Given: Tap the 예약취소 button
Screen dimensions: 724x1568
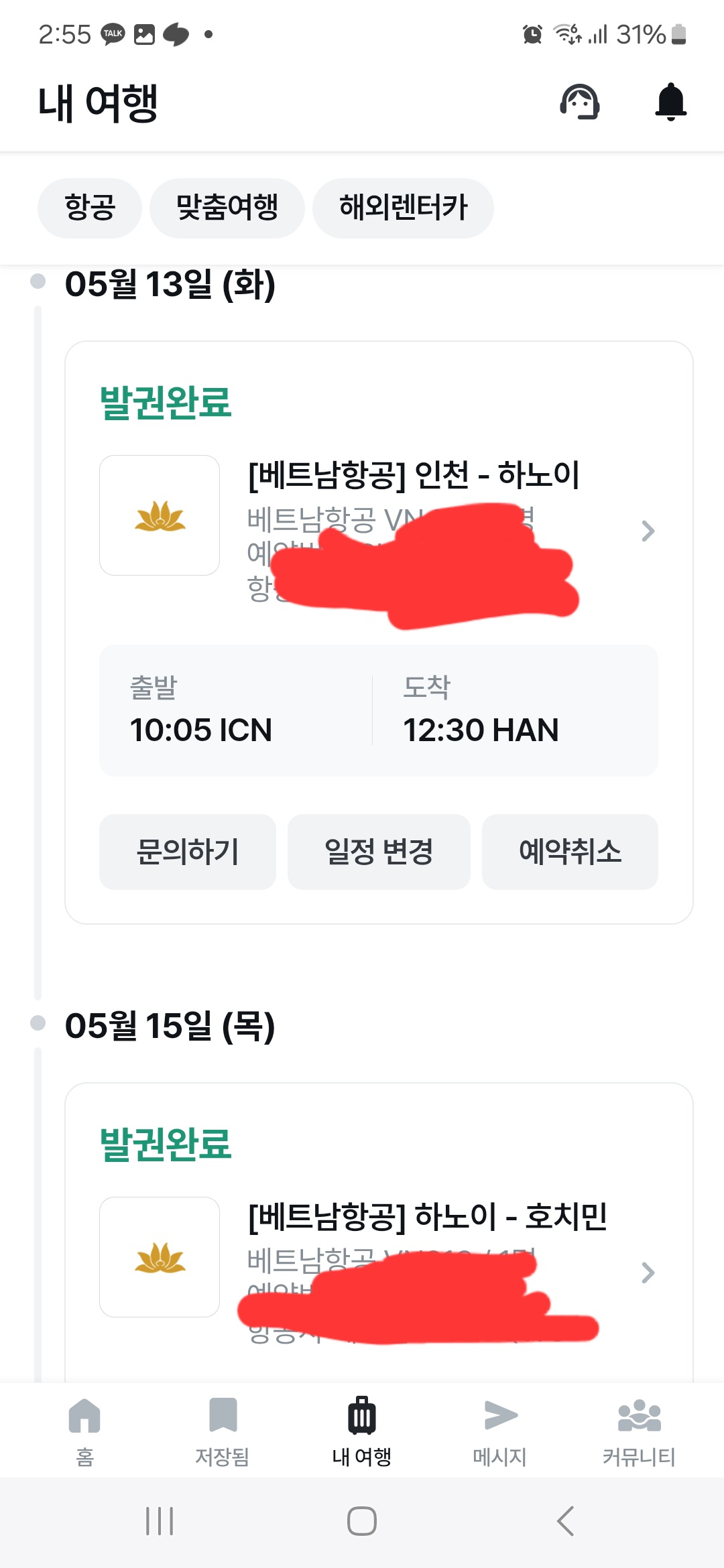Looking at the screenshot, I should [x=570, y=852].
